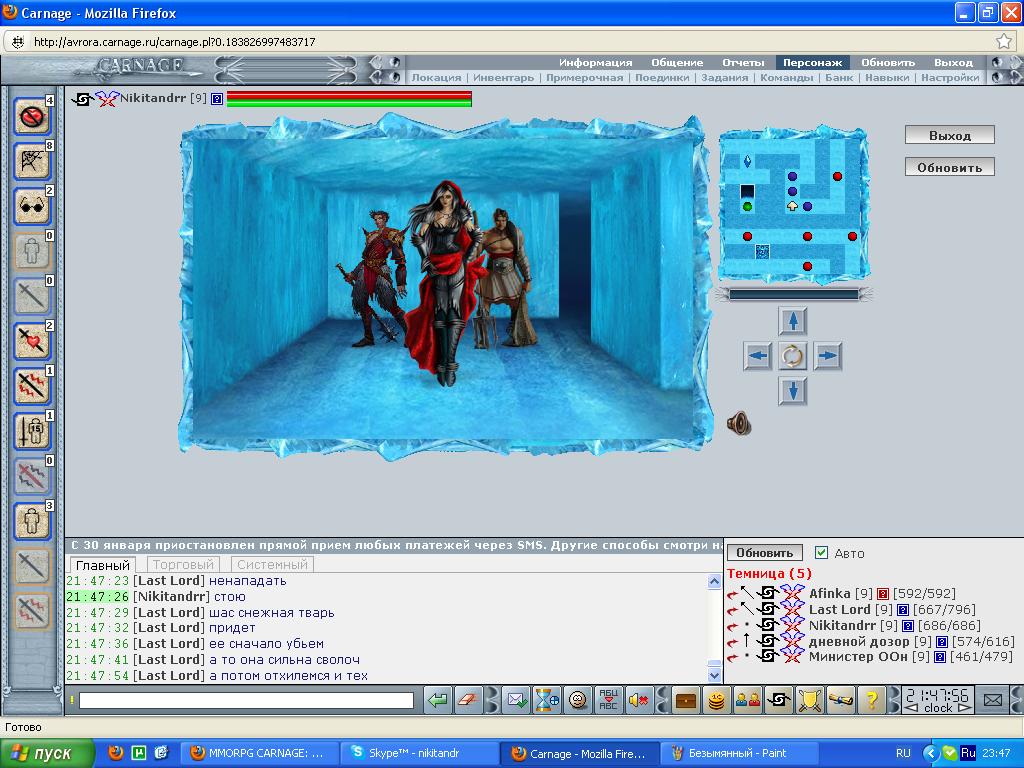This screenshot has width=1024, height=768.
Task: Open the shield with crossed swords icon
Action: 810,701
